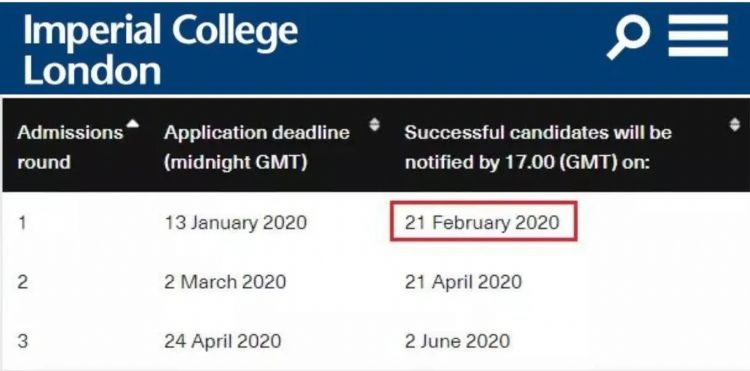Click the 21 April 2020 notification date
This screenshot has height=371, width=750.
click(463, 282)
